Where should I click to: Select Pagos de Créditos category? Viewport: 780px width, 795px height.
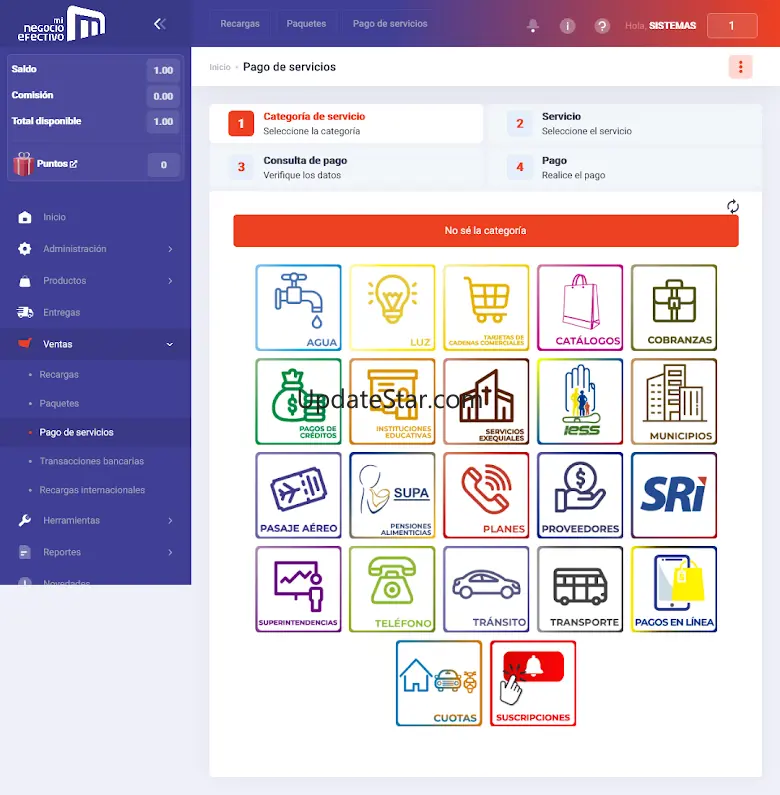click(298, 401)
